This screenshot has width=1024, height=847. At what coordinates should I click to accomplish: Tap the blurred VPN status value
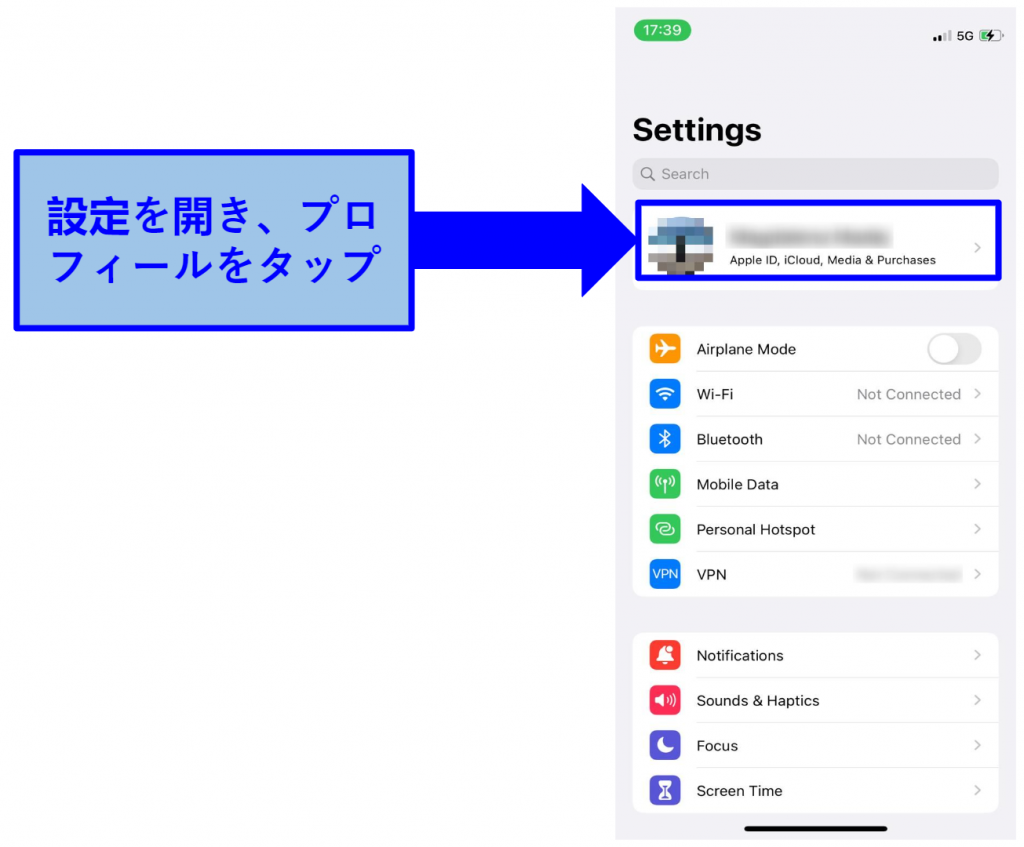pos(908,575)
